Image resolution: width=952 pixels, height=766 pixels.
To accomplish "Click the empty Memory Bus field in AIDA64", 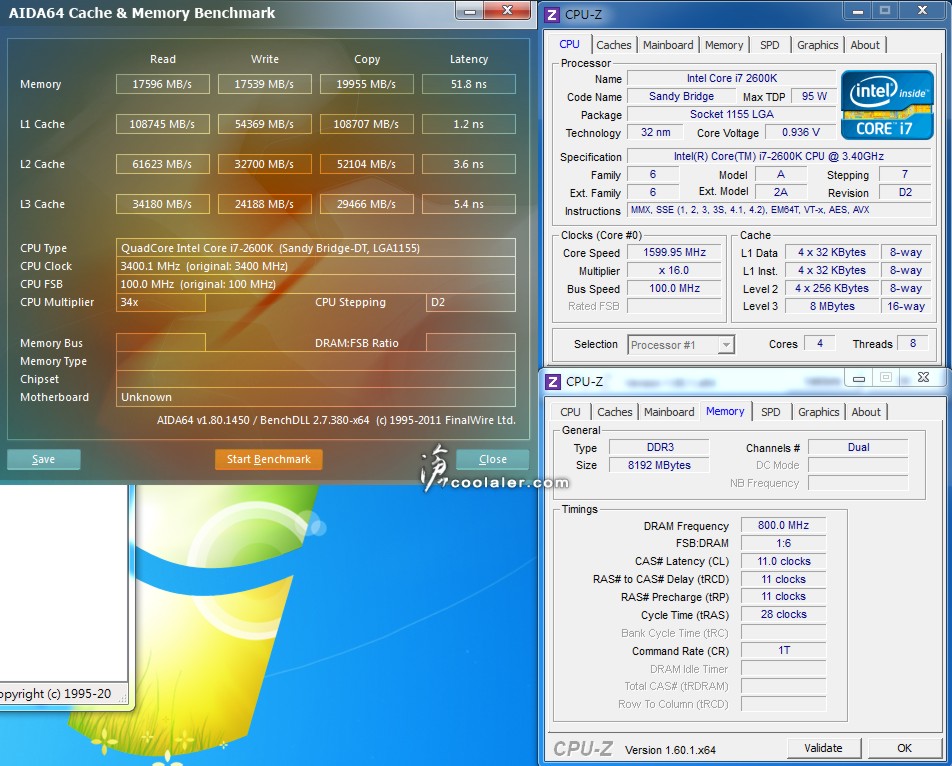I will pyautogui.click(x=160, y=342).
